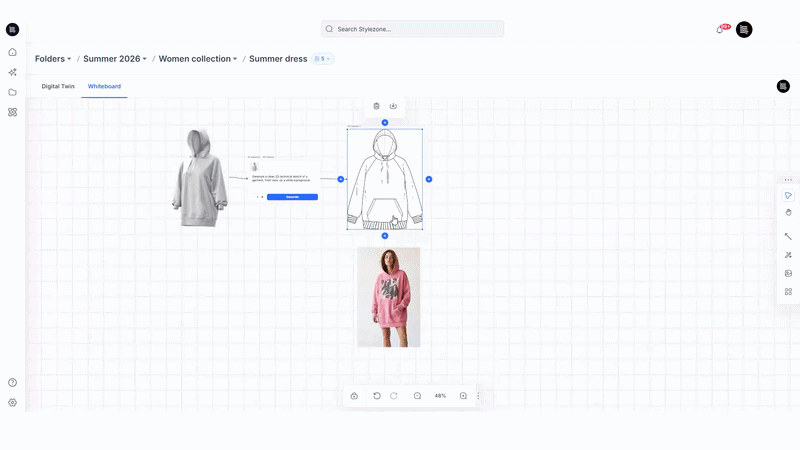Select the pink hoodie model photo
This screenshot has width=800, height=450.
[x=389, y=297]
